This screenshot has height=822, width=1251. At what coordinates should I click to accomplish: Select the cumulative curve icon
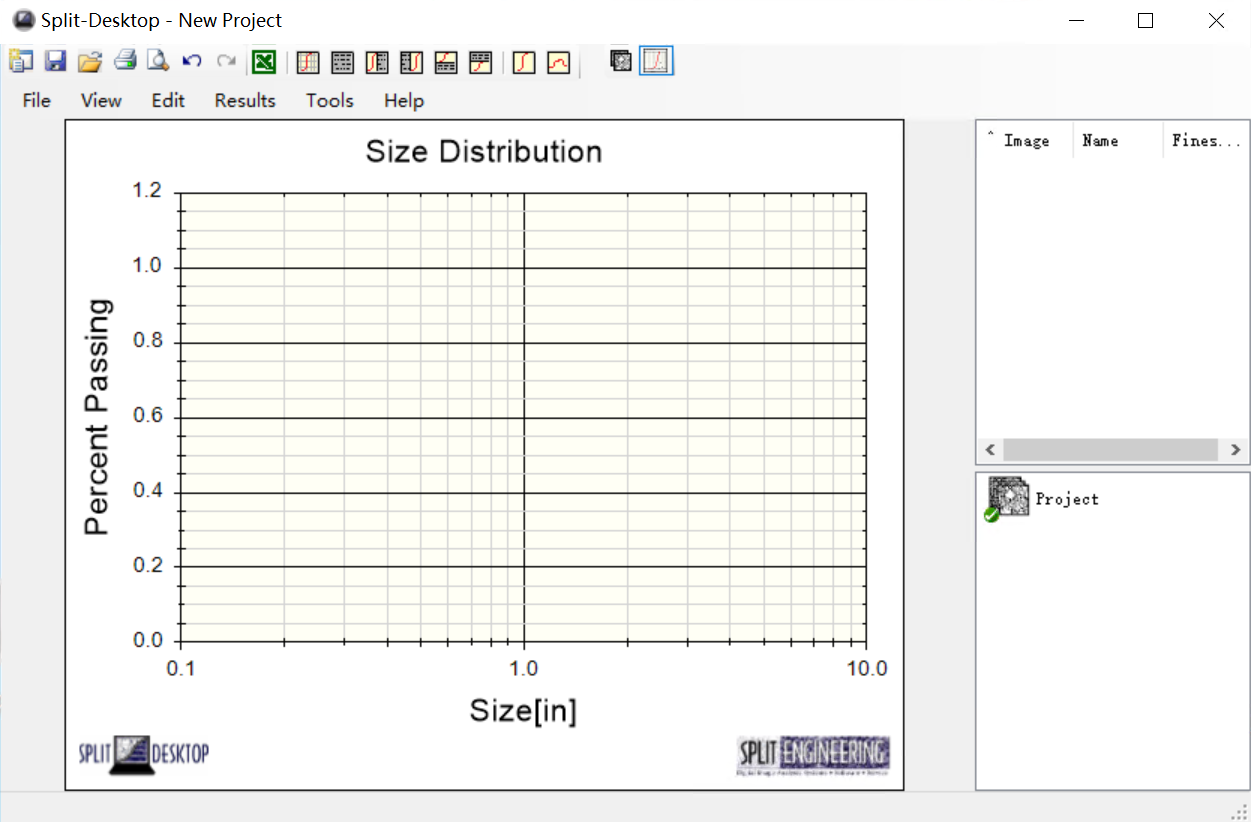pos(524,62)
